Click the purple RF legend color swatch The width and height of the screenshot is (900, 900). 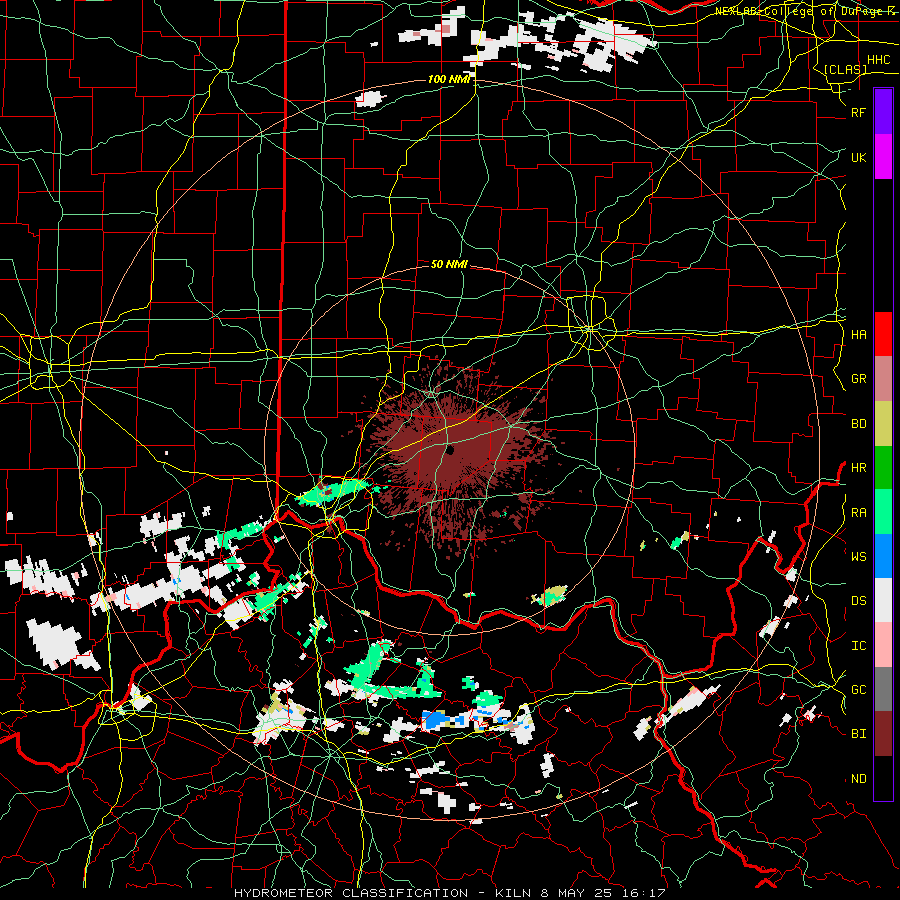[883, 112]
